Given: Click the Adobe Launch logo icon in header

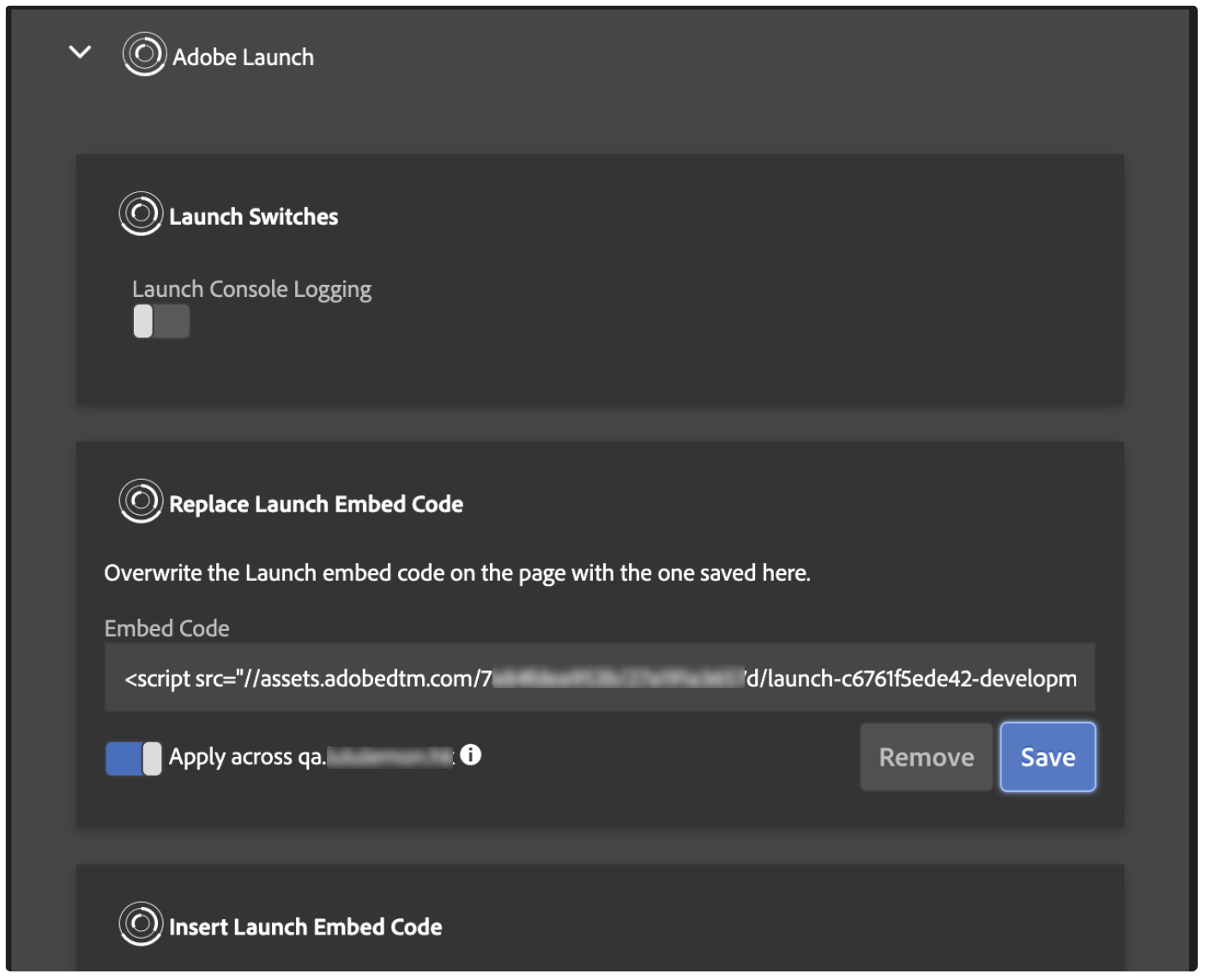Looking at the screenshot, I should 143,55.
